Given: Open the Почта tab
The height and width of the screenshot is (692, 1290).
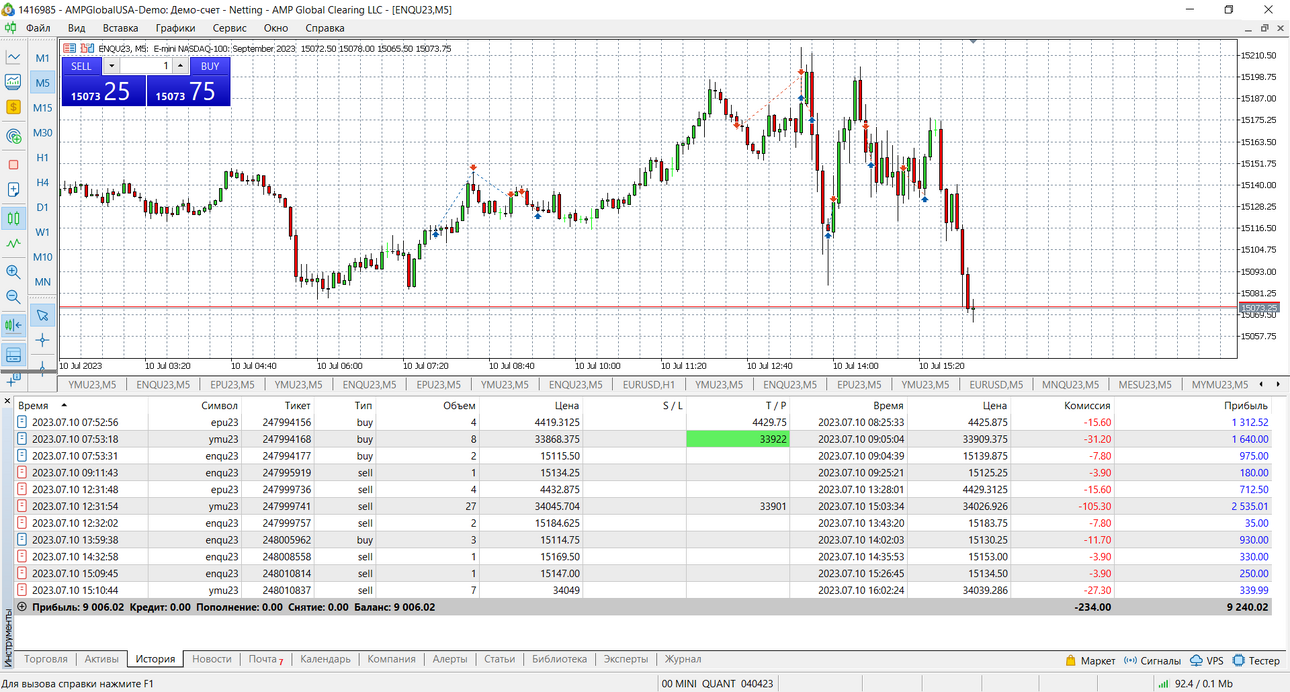Looking at the screenshot, I should point(265,659).
